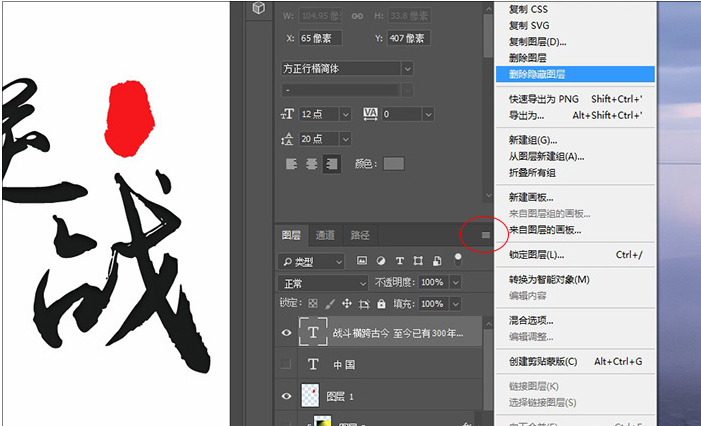Filter layers by adjustment layer kind
This screenshot has height=426, width=701.
point(380,261)
